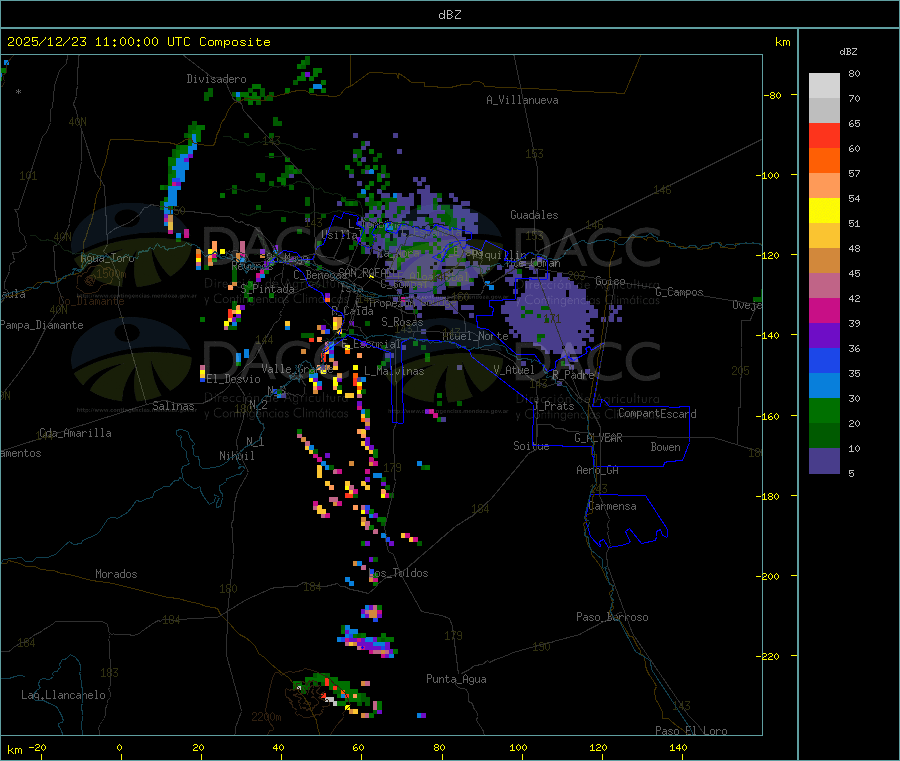Click the 0 km tick on the bottom axis

tap(119, 747)
